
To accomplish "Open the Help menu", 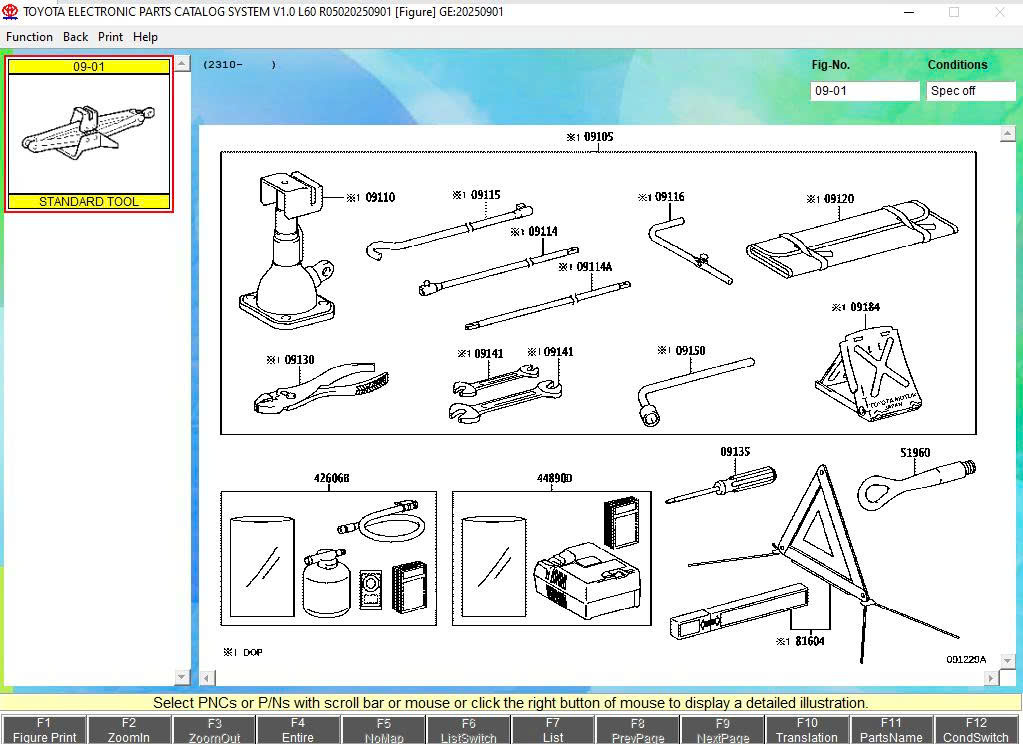I will 146,37.
